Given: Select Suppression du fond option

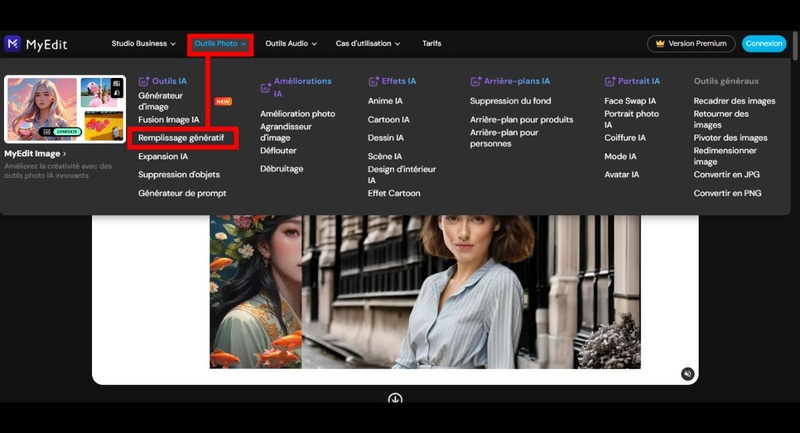Looking at the screenshot, I should pos(510,101).
